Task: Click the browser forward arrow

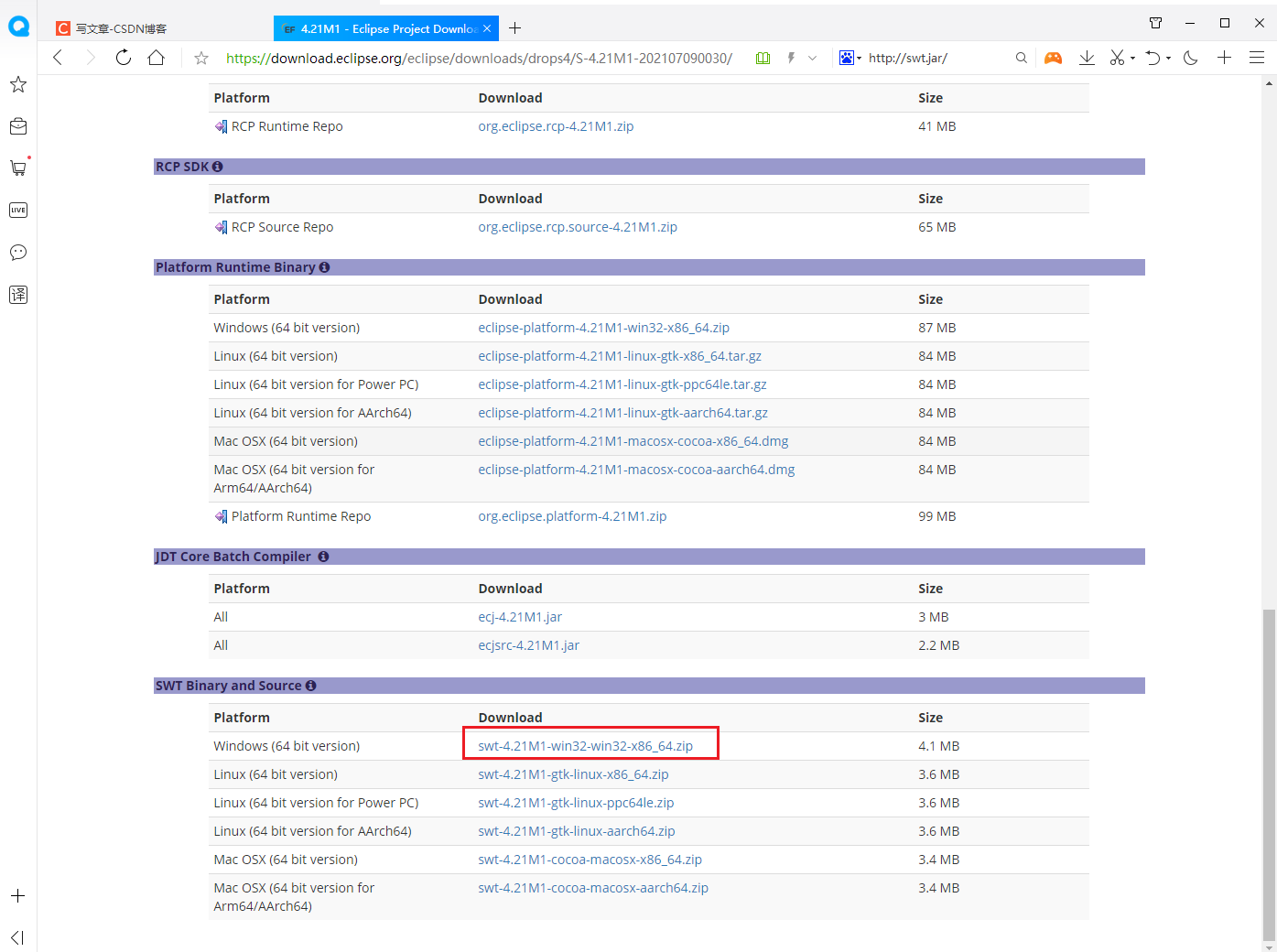Action: tap(90, 58)
